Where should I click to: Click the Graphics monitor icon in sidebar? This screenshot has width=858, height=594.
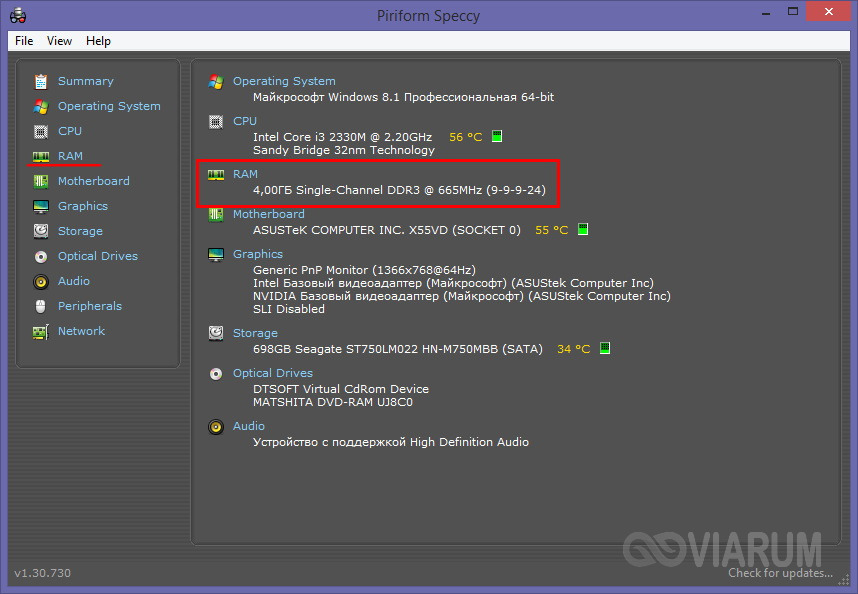click(x=41, y=206)
